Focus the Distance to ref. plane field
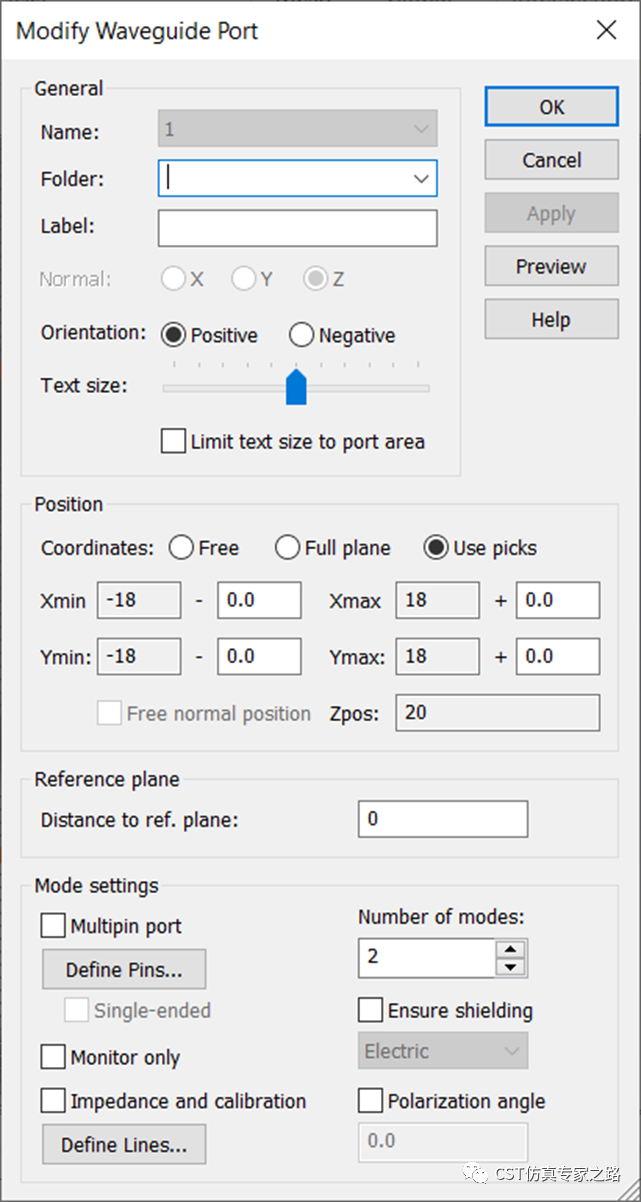This screenshot has height=1202, width=641. (x=443, y=819)
